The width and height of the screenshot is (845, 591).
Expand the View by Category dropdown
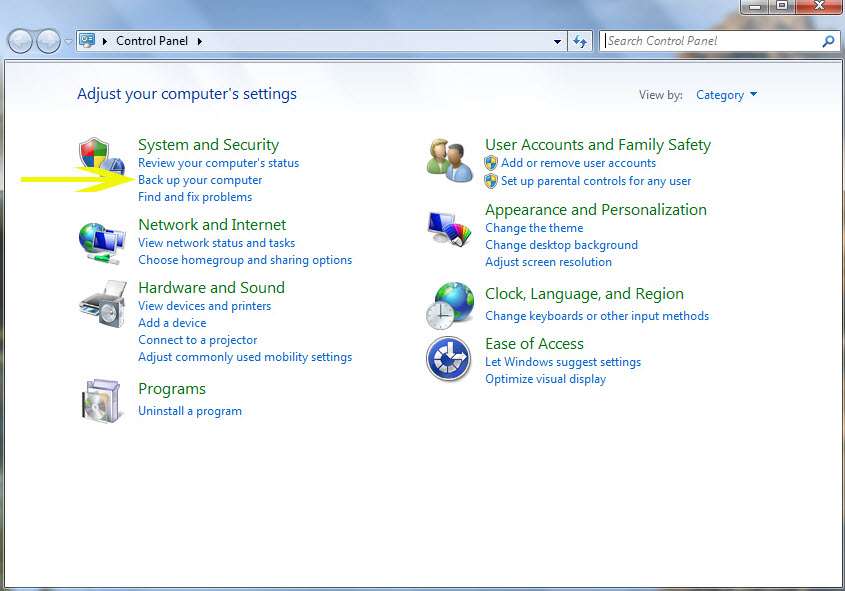click(727, 95)
